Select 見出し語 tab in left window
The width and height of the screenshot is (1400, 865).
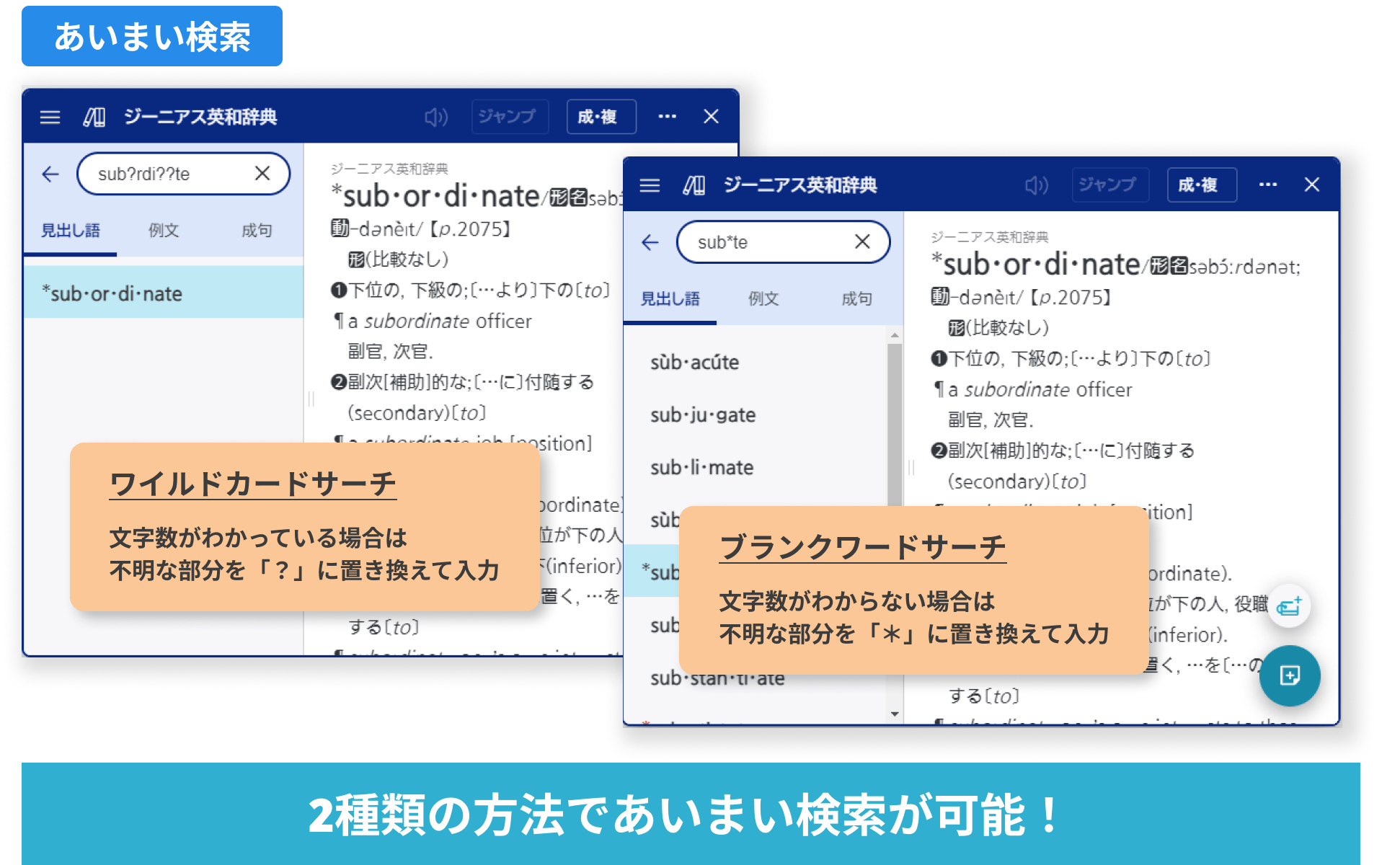(70, 231)
